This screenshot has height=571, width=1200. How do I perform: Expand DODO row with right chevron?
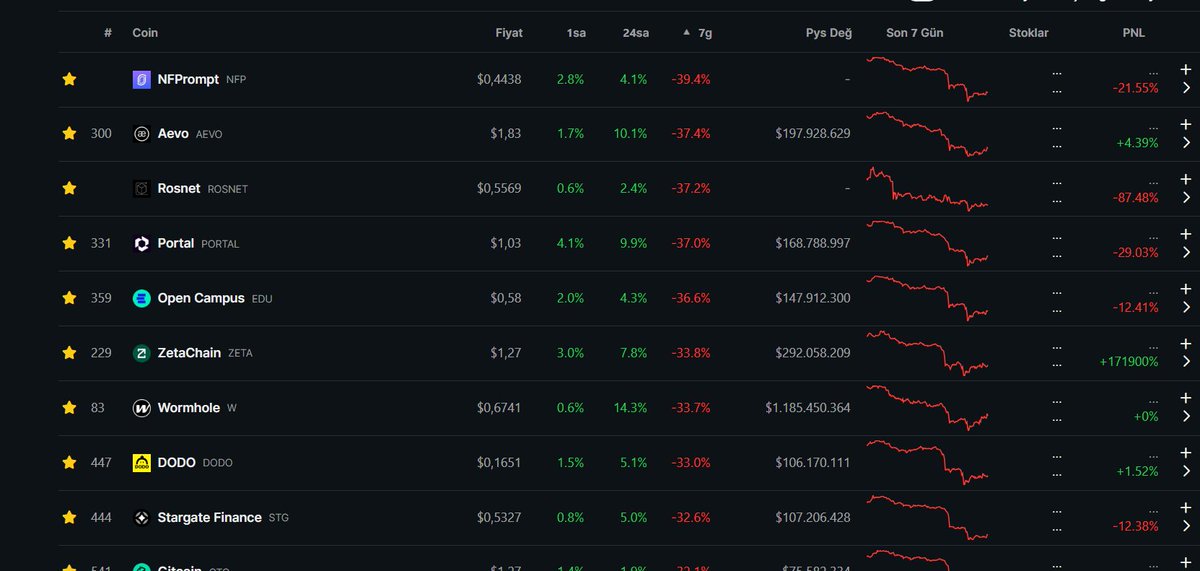[1186, 472]
